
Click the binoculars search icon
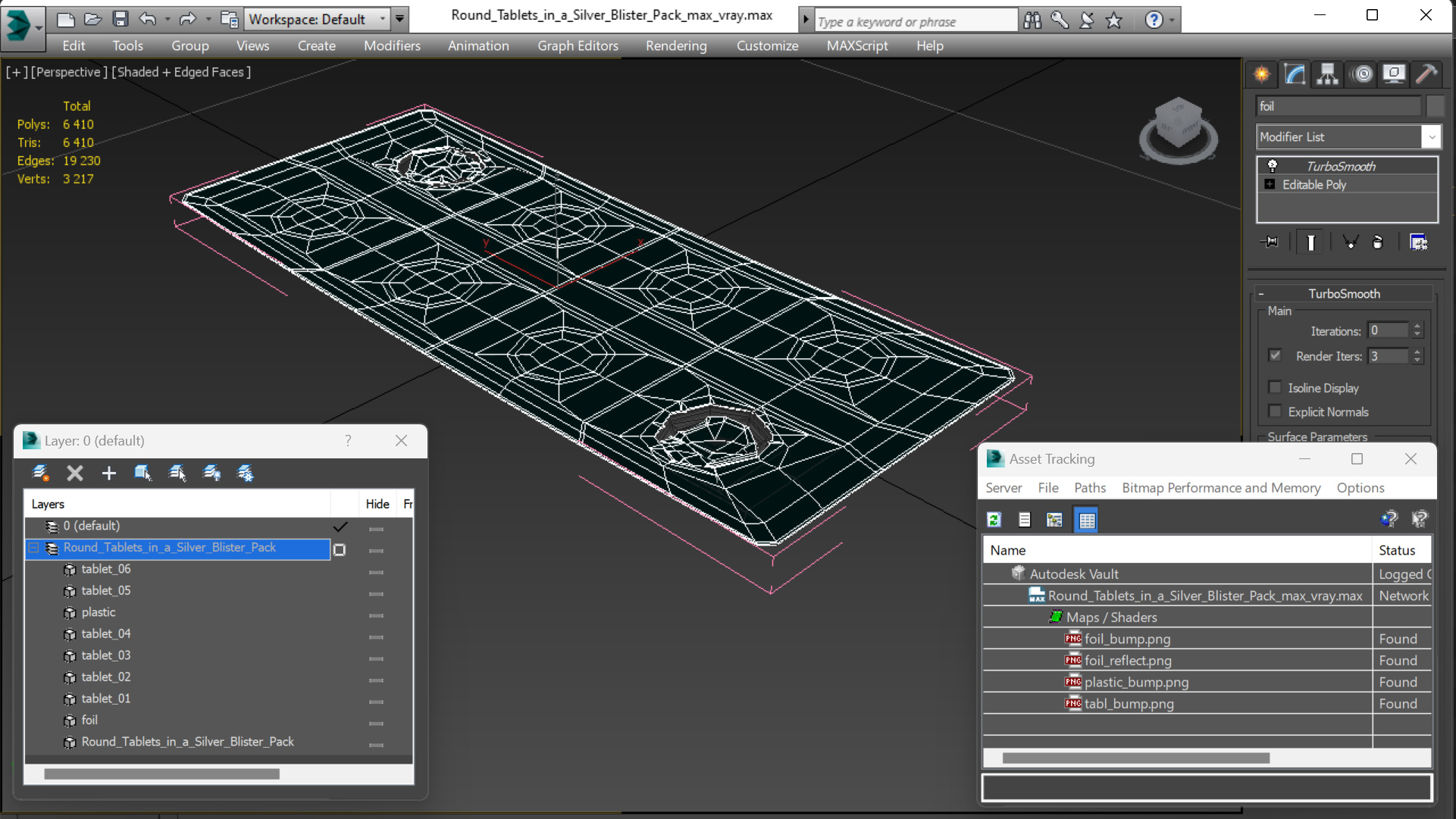(1032, 20)
